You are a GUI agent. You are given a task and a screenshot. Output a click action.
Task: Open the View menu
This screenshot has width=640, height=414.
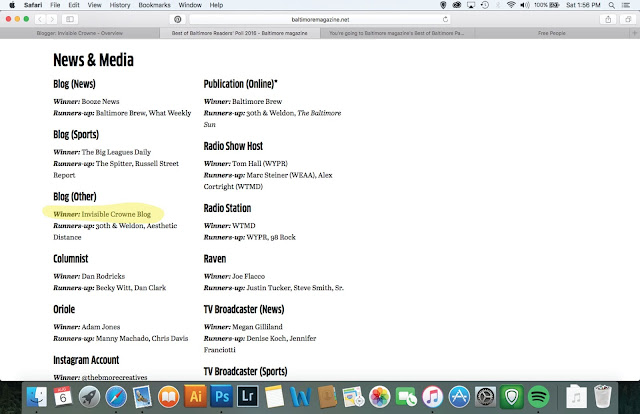[94, 5]
